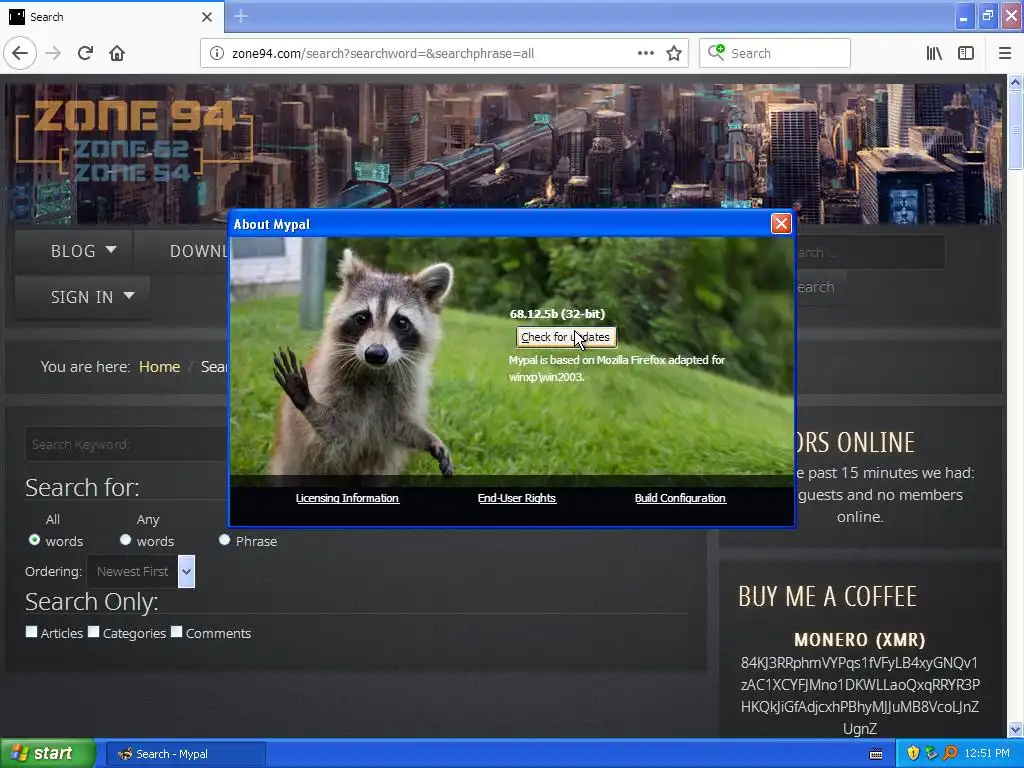The height and width of the screenshot is (768, 1024).
Task: Close the Search tab
Action: coord(206,17)
